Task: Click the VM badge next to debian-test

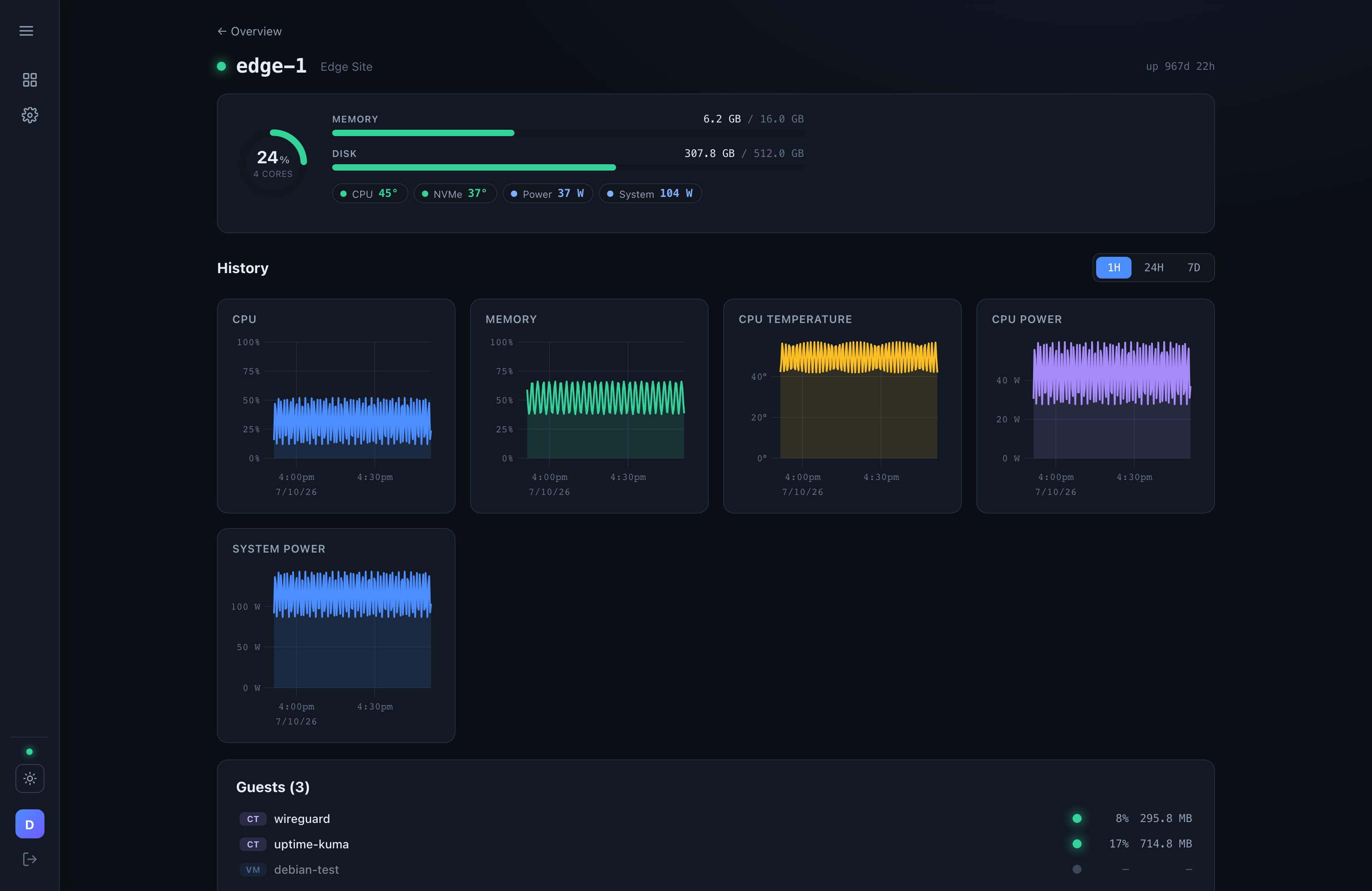Action: (x=253, y=870)
